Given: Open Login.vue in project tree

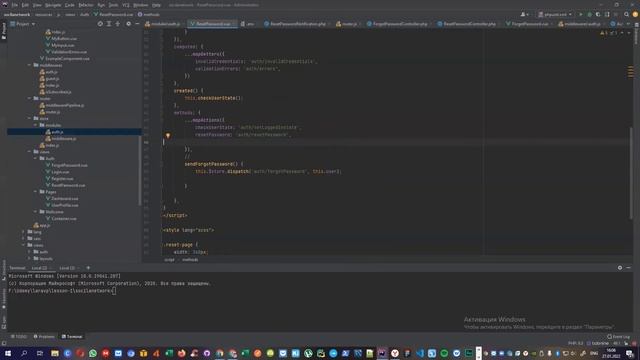Looking at the screenshot, I should [58, 172].
